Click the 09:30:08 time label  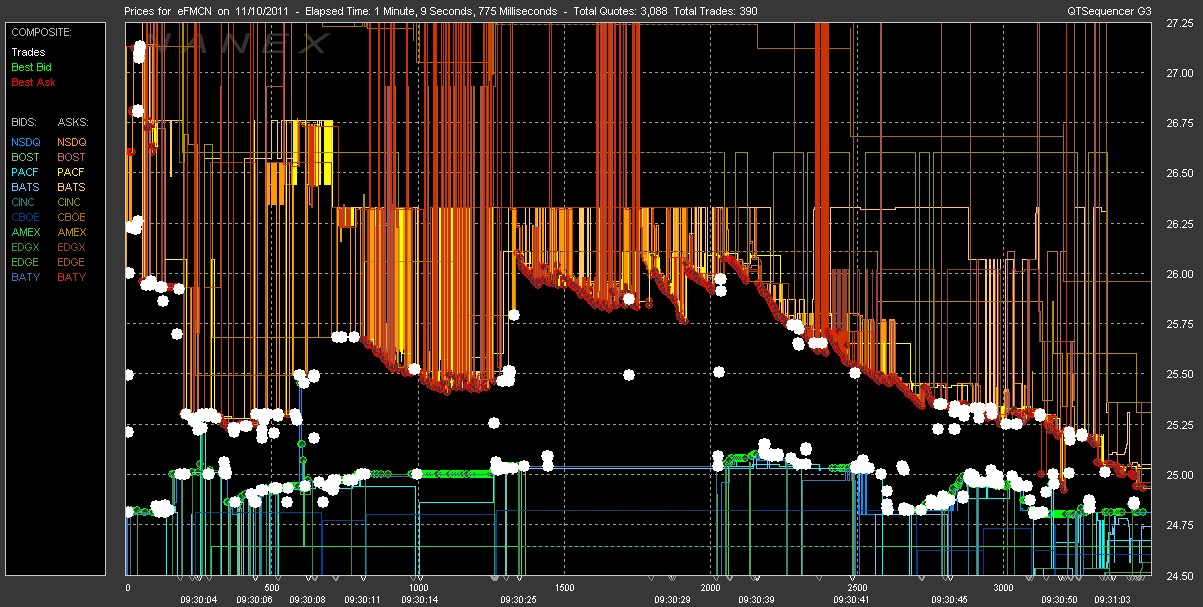308,599
